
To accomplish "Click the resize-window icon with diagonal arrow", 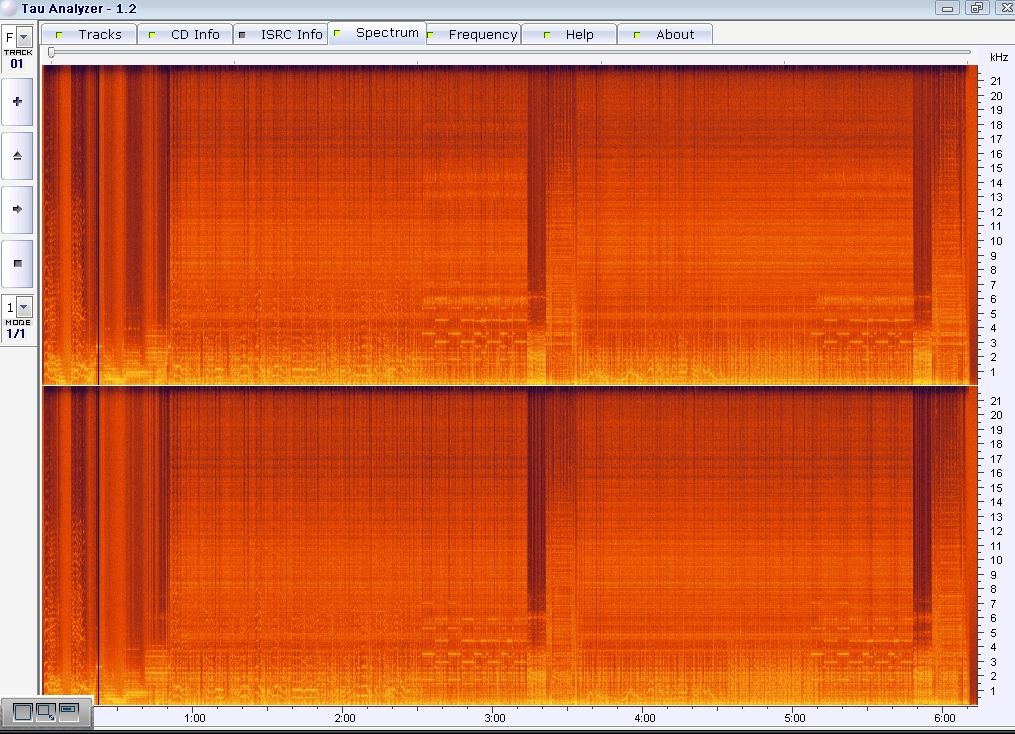I will pyautogui.click(x=45, y=712).
